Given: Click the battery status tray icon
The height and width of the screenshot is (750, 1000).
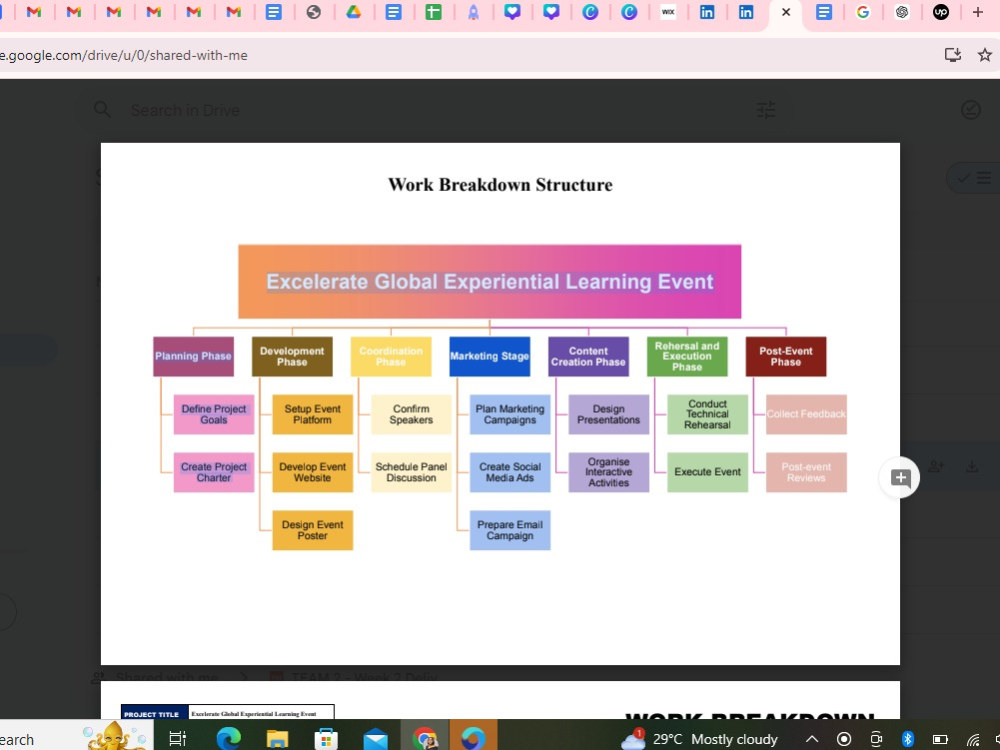Looking at the screenshot, I should click(940, 739).
